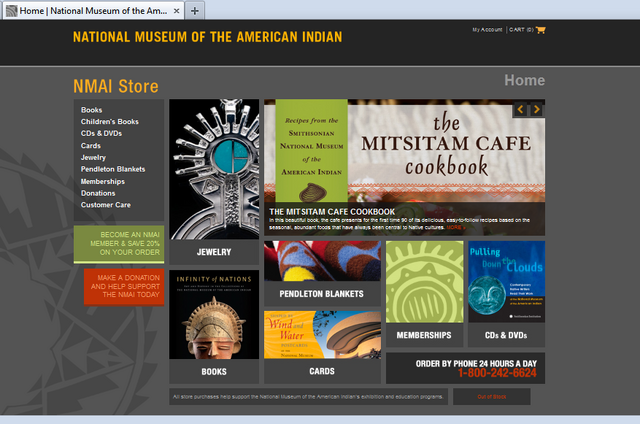
Task: Select CDs & DVDs in the sidebar menu
Action: (101, 133)
